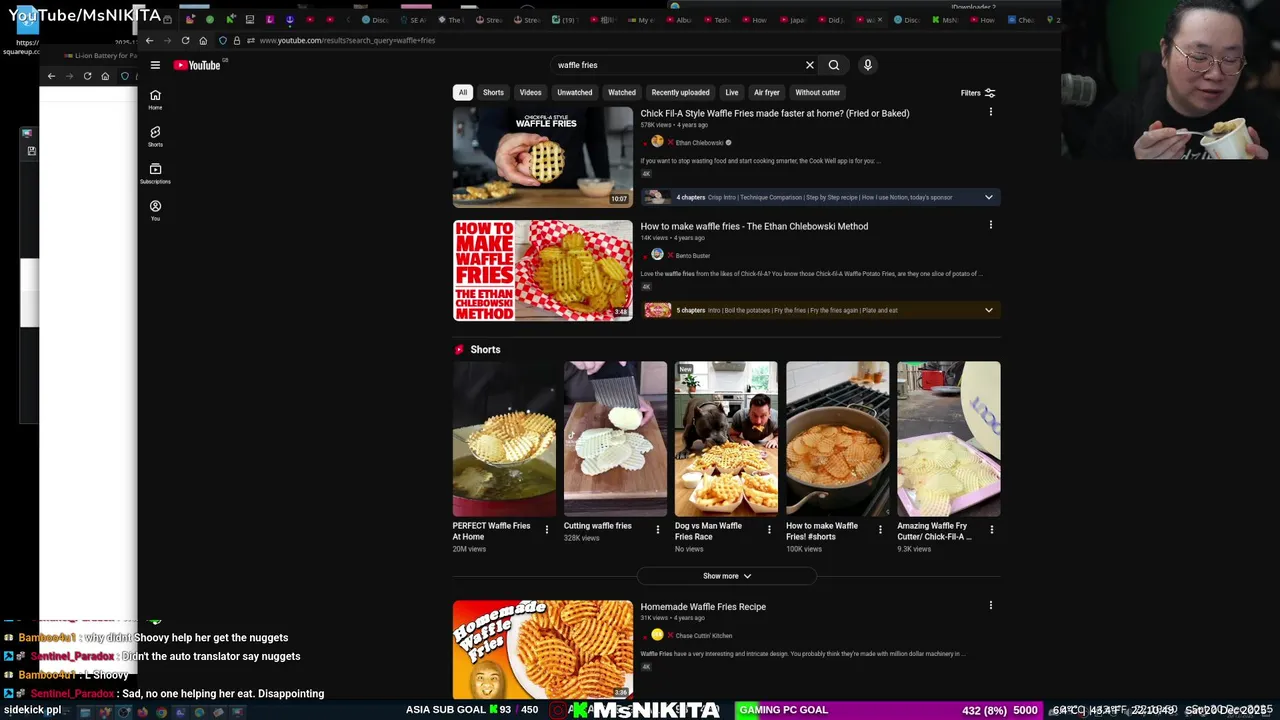
Task: Open Chick Fil-A Style Waffle Fries video title
Action: (x=775, y=113)
